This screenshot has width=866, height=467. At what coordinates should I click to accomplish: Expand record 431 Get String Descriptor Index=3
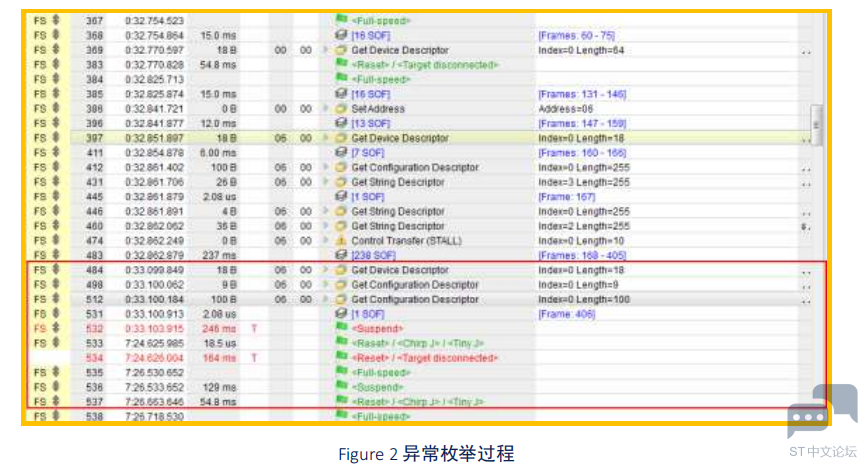click(325, 181)
